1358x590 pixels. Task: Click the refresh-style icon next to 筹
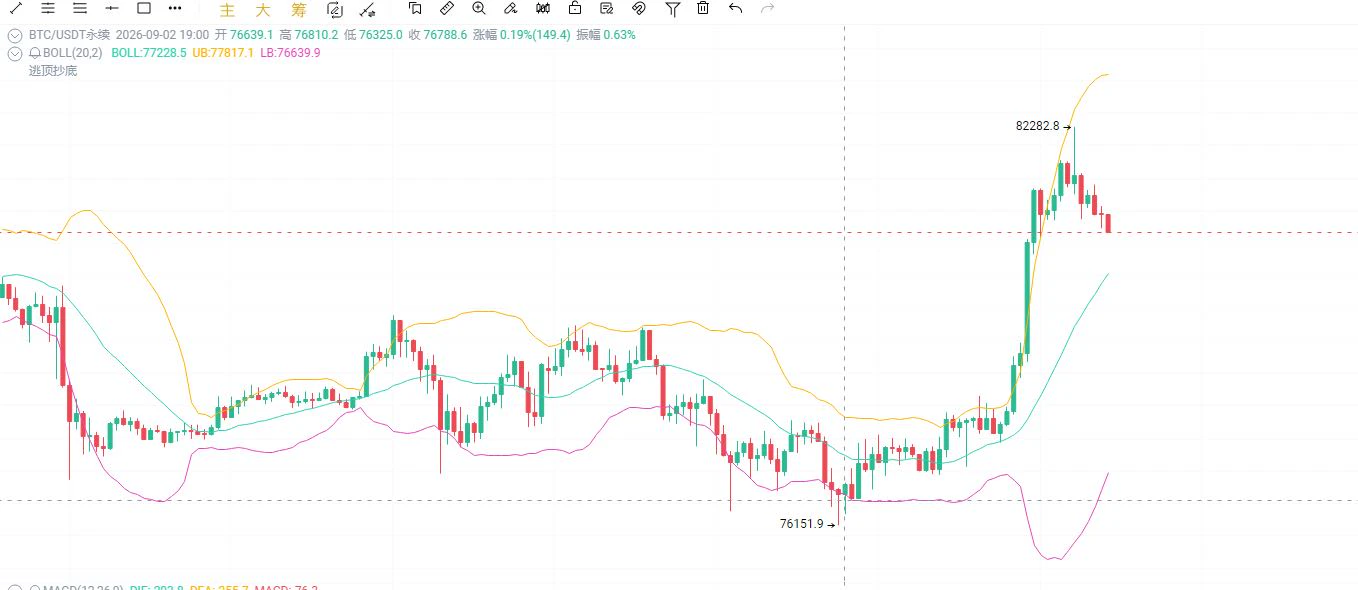pos(335,10)
